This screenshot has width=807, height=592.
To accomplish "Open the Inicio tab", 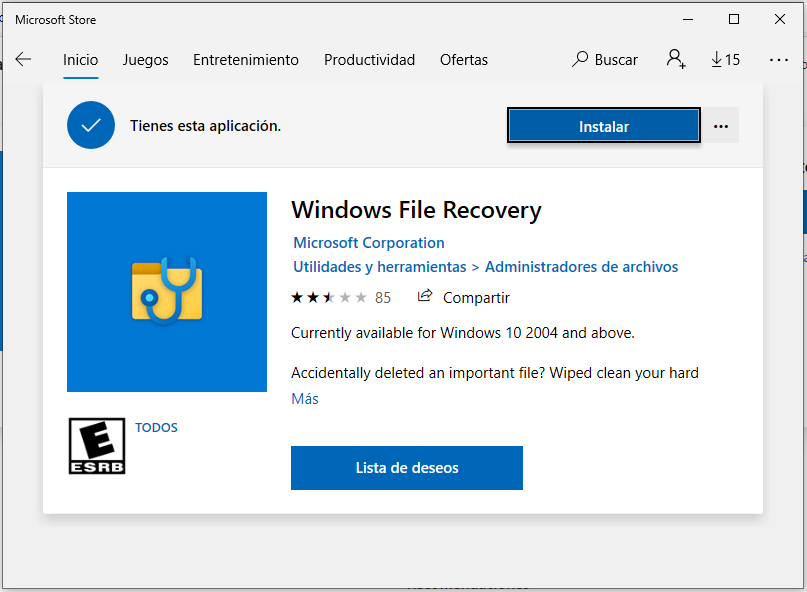I will (x=80, y=60).
